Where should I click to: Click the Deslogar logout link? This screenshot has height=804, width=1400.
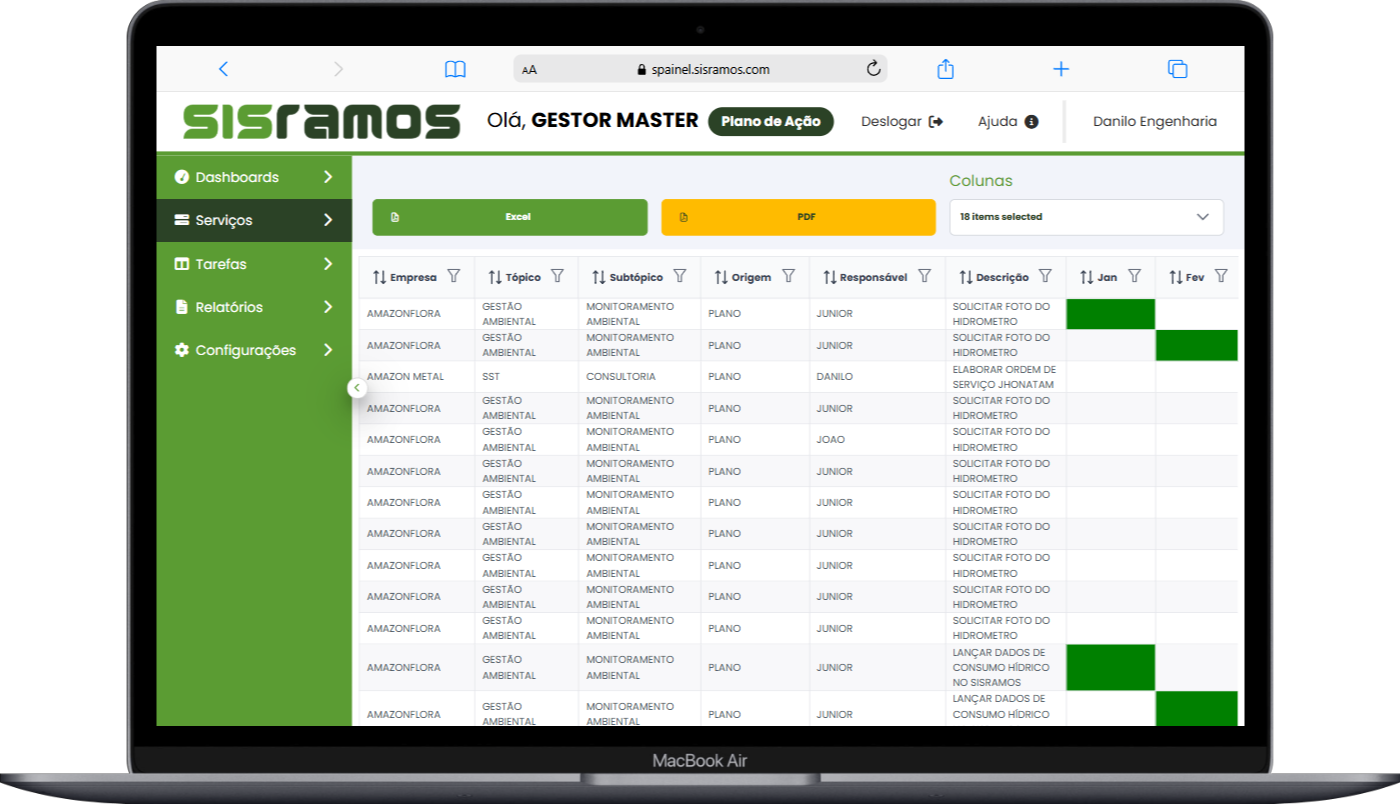[902, 121]
